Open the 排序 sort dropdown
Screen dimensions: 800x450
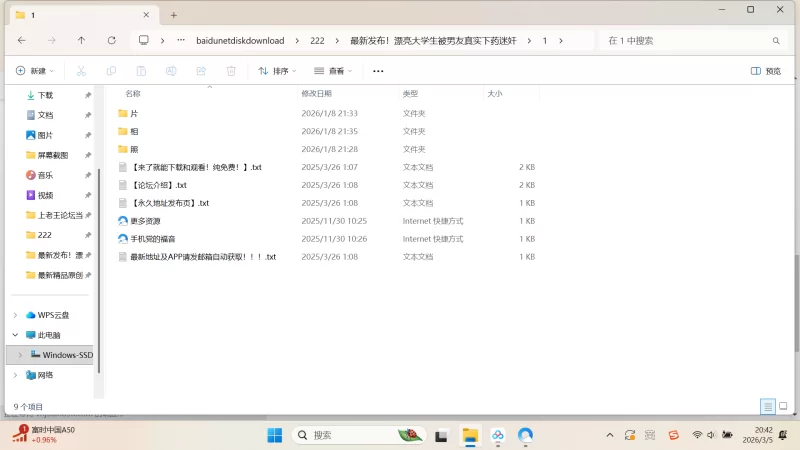(x=278, y=71)
